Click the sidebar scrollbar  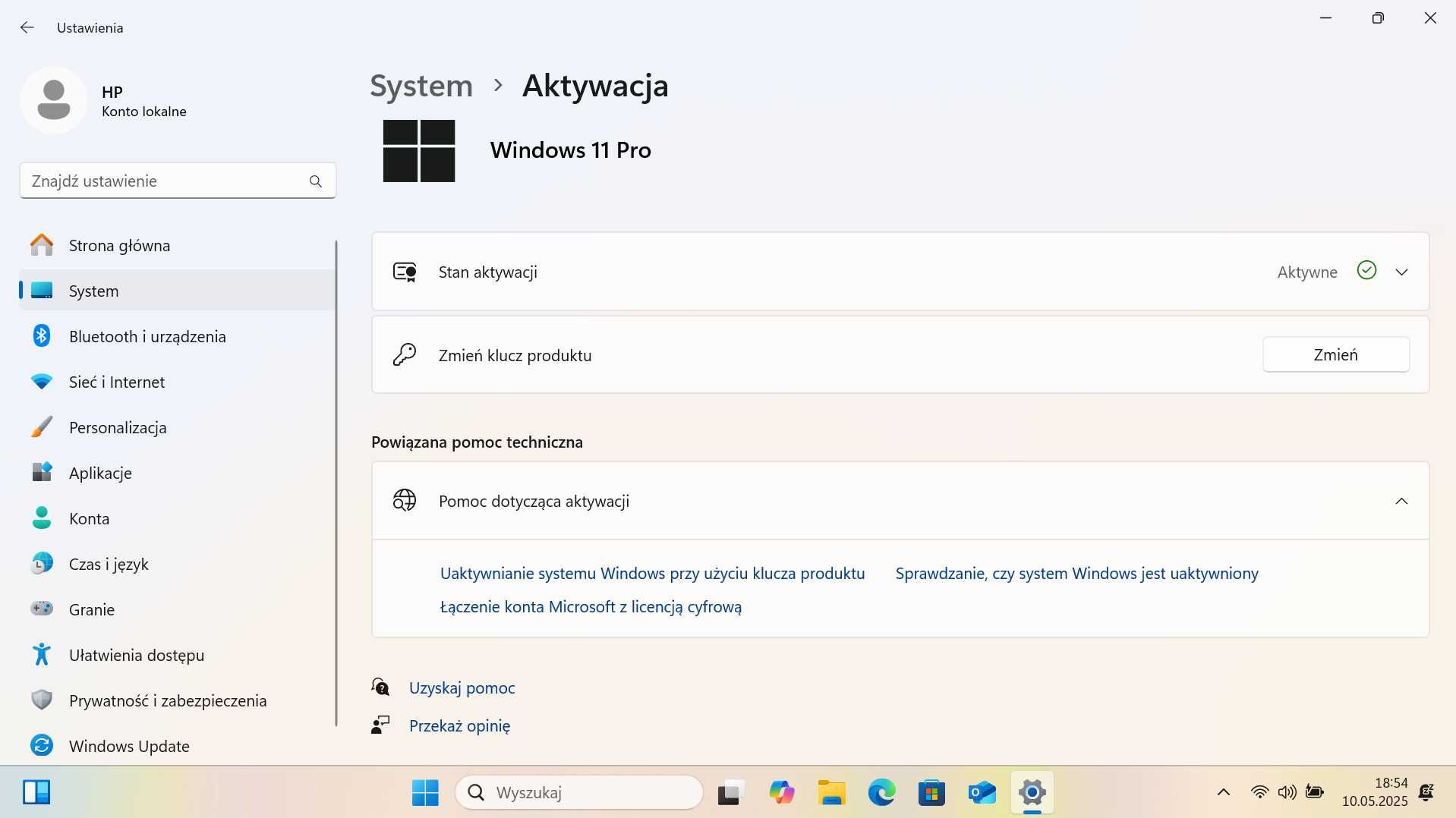click(336, 483)
